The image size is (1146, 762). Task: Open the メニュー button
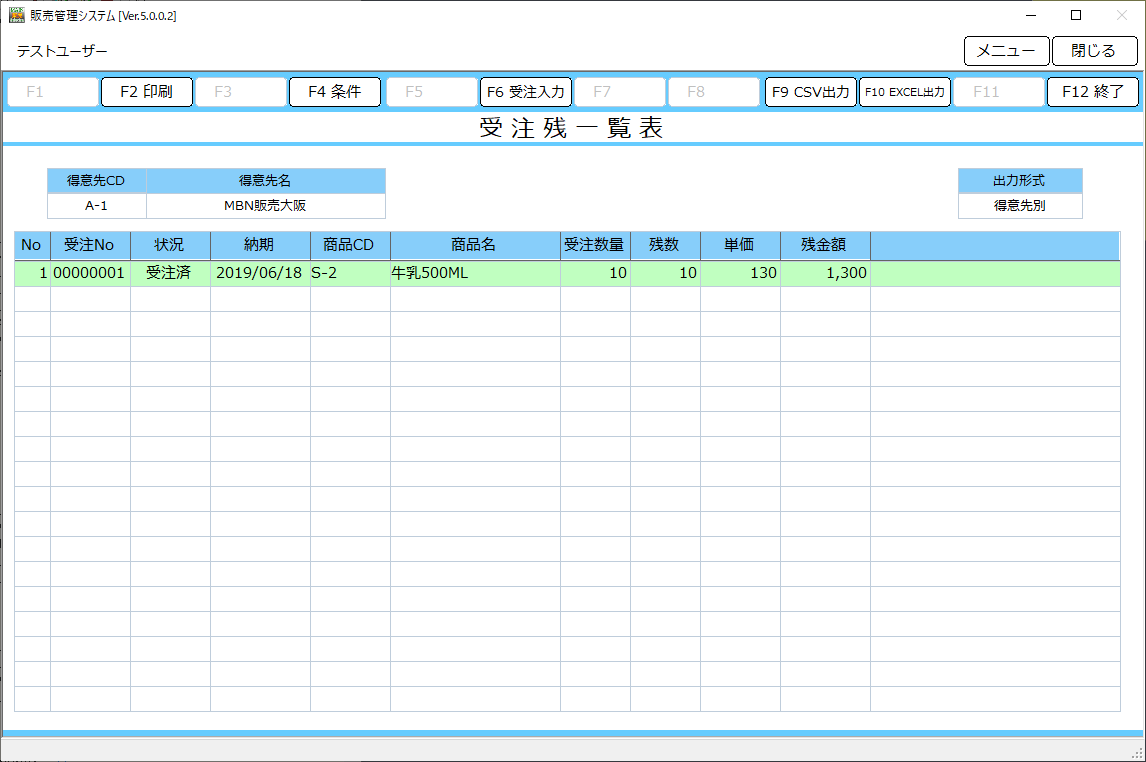point(1006,51)
